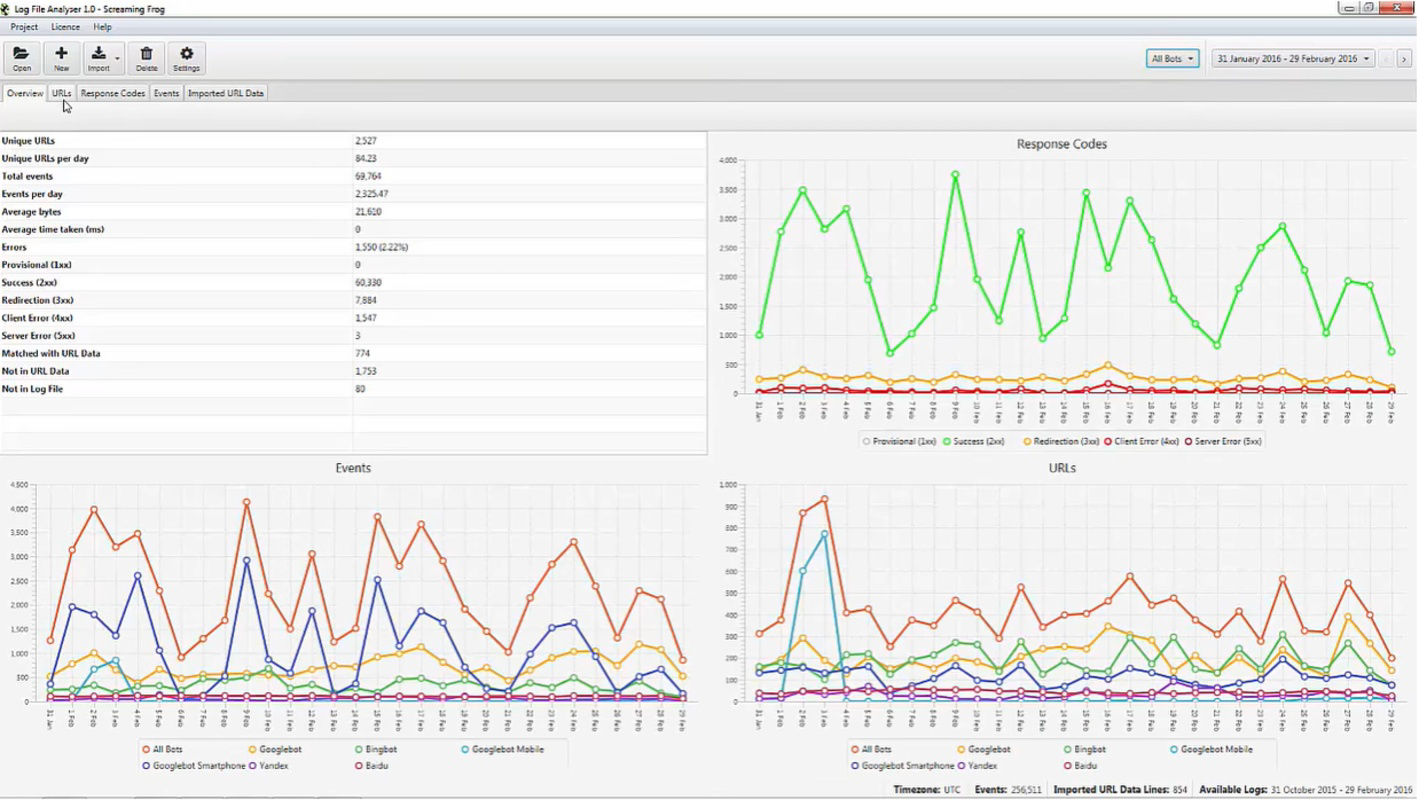Go to previous date range with left arrow
The width and height of the screenshot is (1419, 800).
click(x=1386, y=59)
